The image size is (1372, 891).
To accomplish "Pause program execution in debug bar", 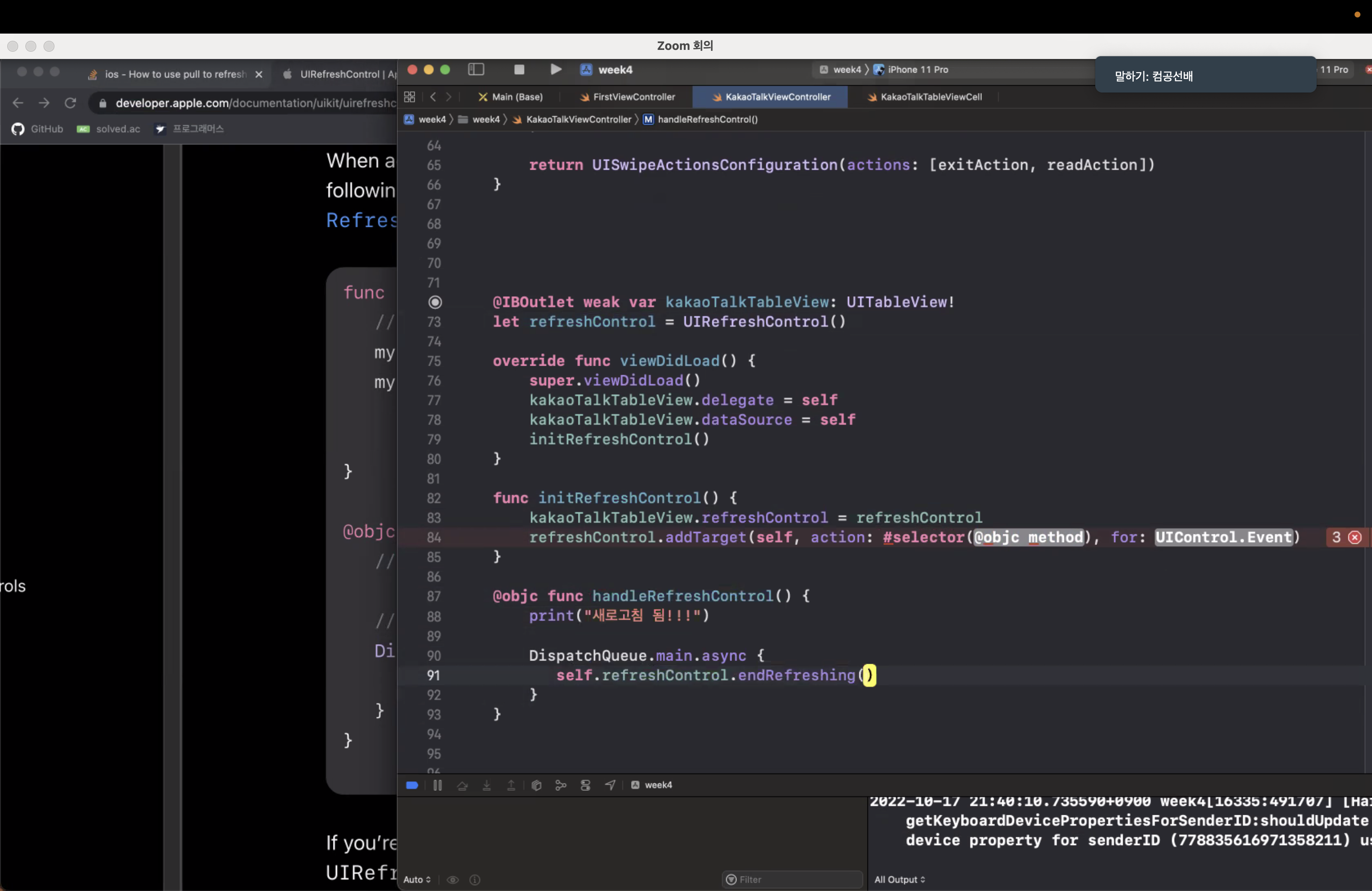I will tap(437, 785).
